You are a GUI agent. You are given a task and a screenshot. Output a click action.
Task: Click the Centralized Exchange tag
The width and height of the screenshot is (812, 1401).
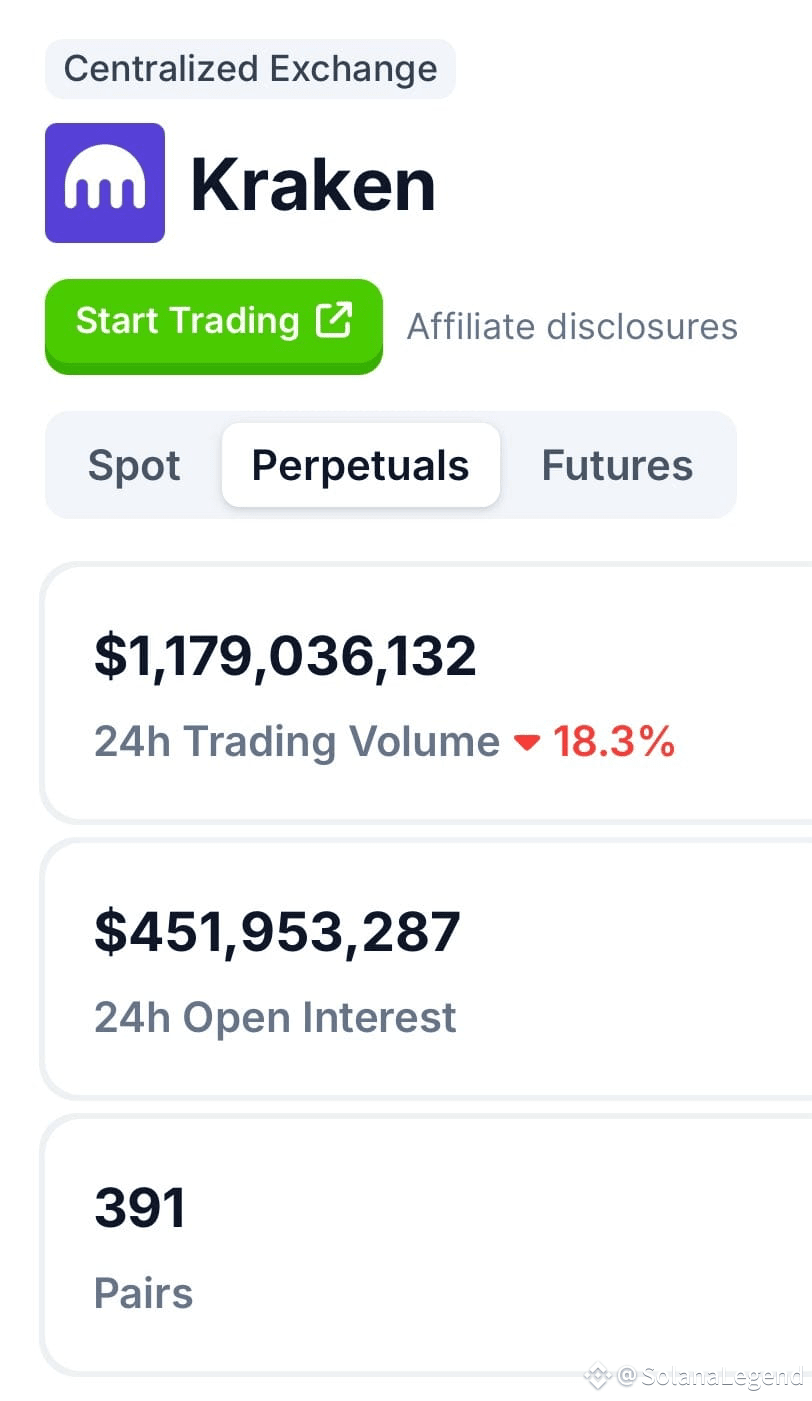pos(250,69)
